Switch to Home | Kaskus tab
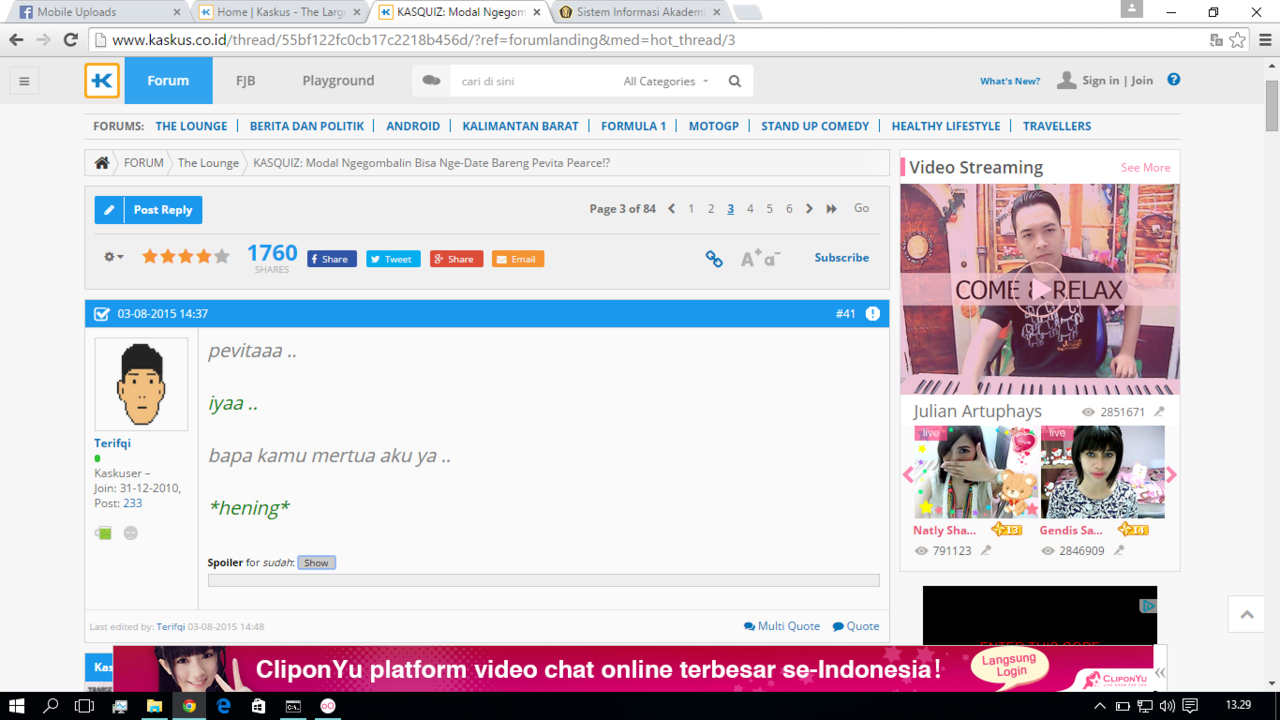 click(279, 12)
